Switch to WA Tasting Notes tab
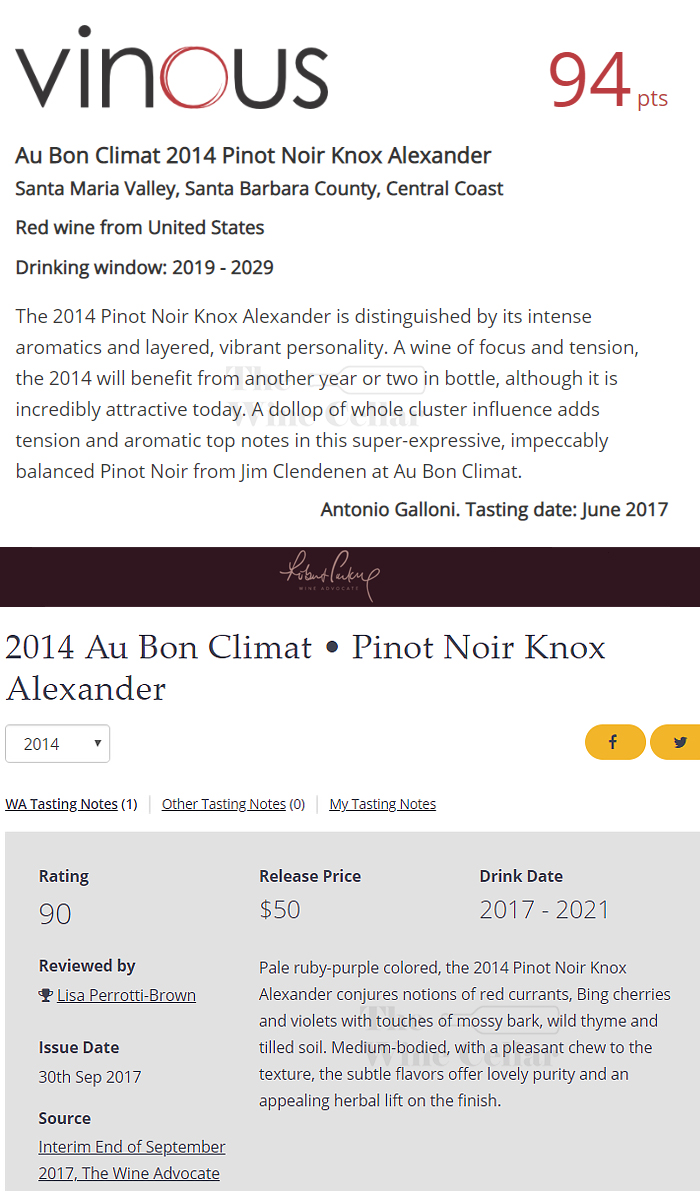Viewport: 700px width, 1193px height. click(71, 803)
